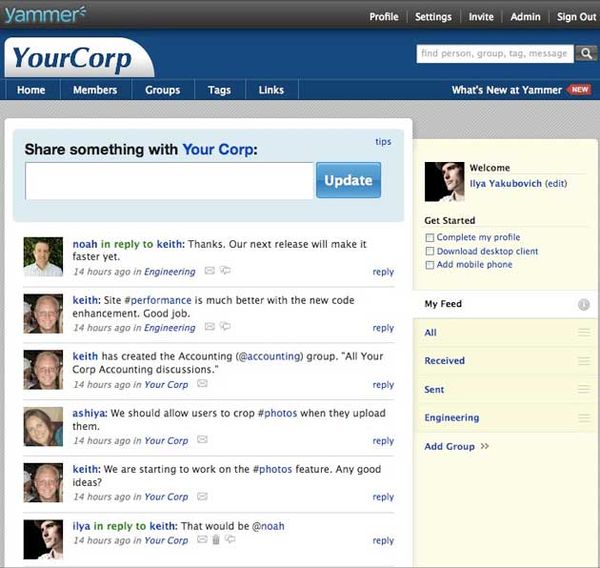Open What's New at Yammer link
The height and width of the screenshot is (568, 600).
pyautogui.click(x=507, y=90)
